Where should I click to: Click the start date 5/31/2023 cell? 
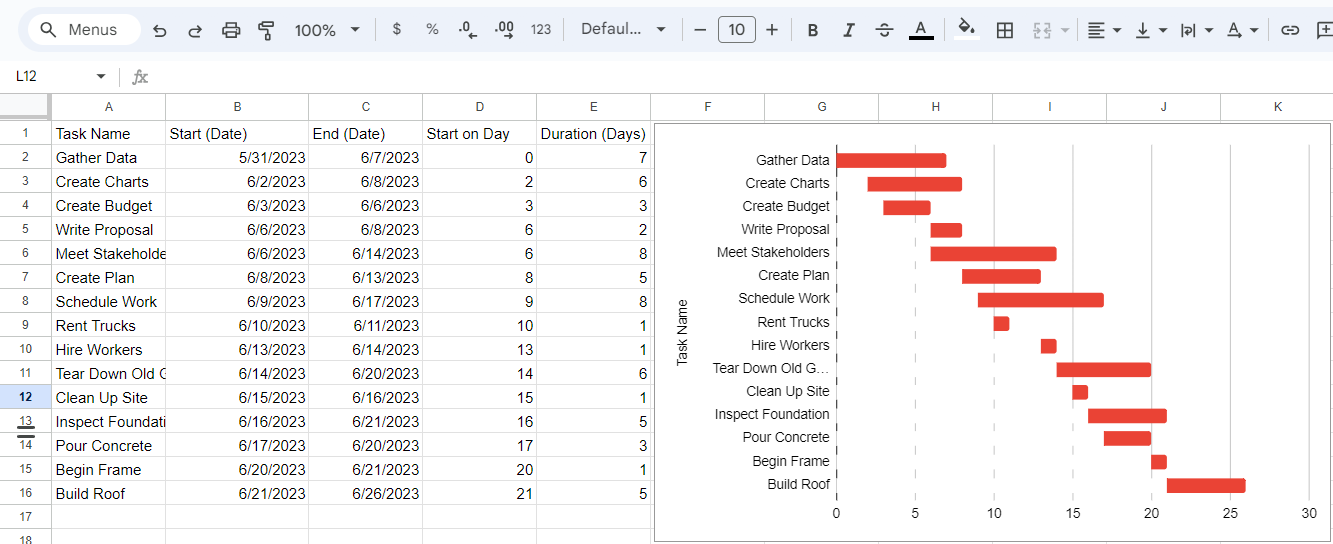(x=237, y=157)
